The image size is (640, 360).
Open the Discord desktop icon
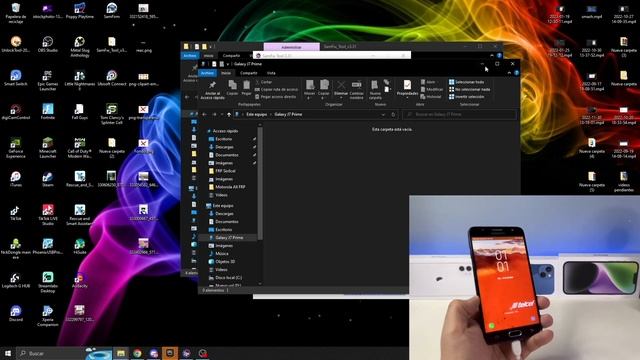[x=16, y=313]
